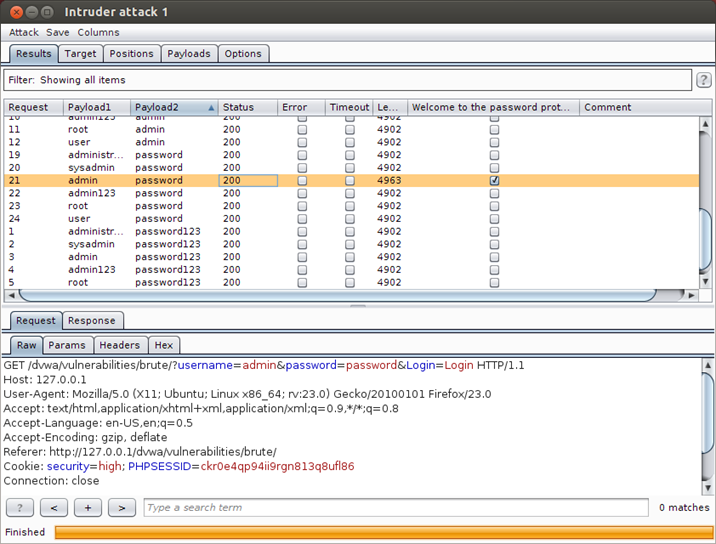Uncheck welcome match checkbox in request 21 row

(494, 181)
